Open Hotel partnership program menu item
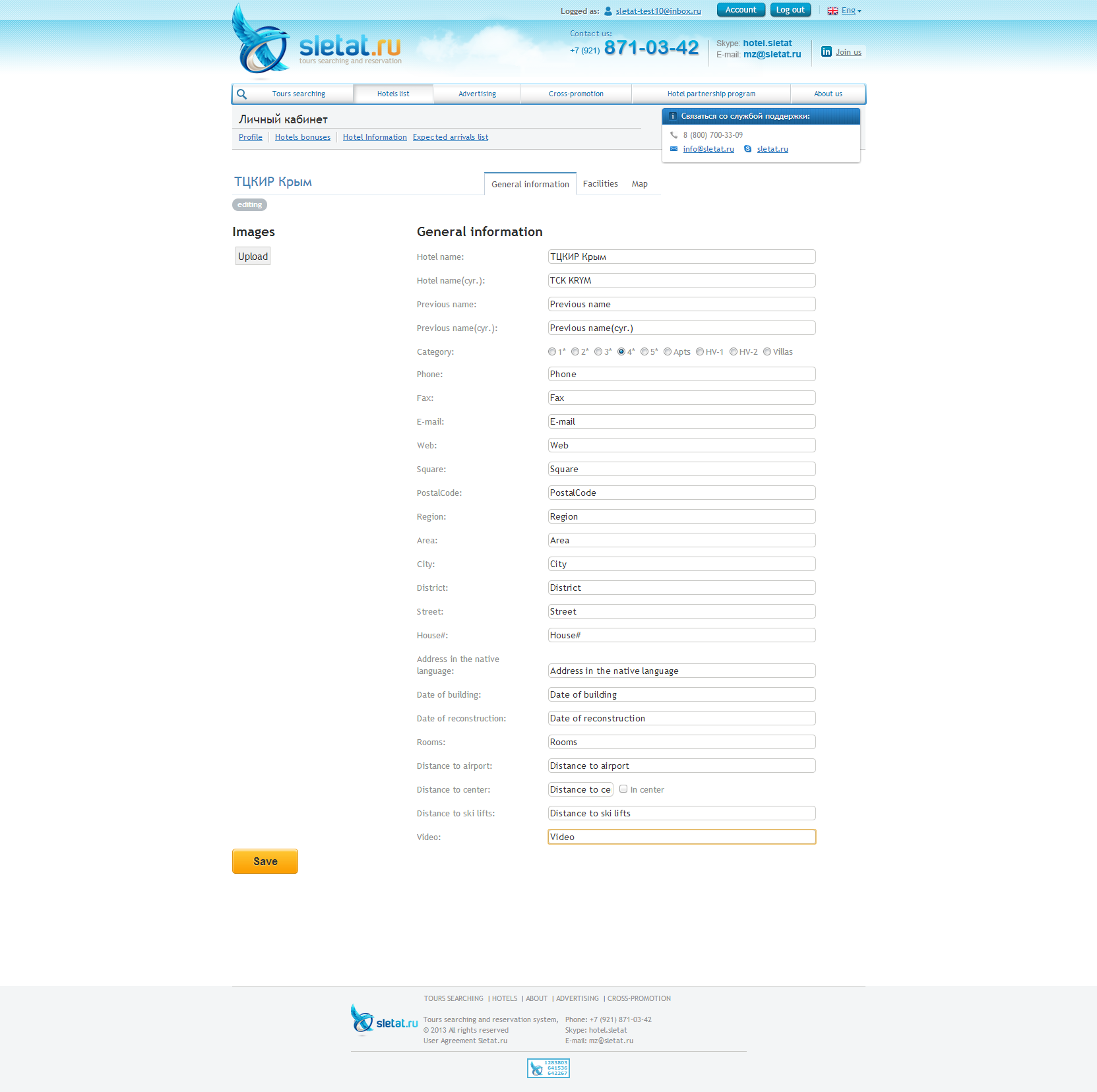Image resolution: width=1097 pixels, height=1092 pixels. click(711, 94)
